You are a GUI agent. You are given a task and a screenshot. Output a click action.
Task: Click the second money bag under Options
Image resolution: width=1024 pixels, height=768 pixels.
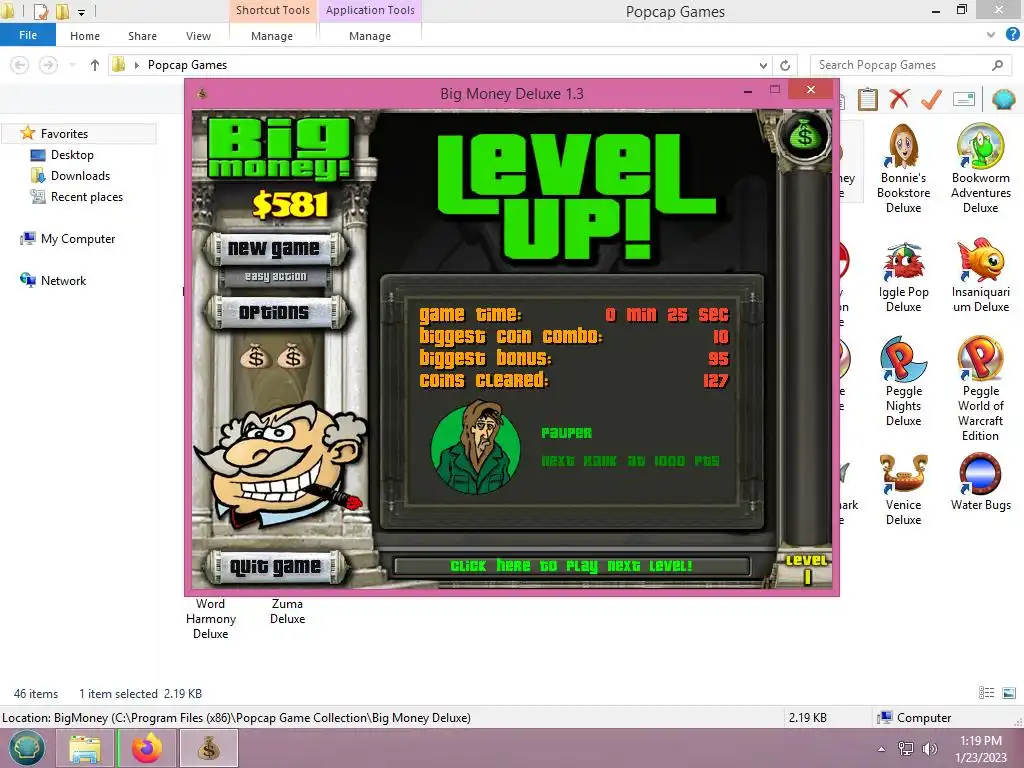(x=292, y=357)
